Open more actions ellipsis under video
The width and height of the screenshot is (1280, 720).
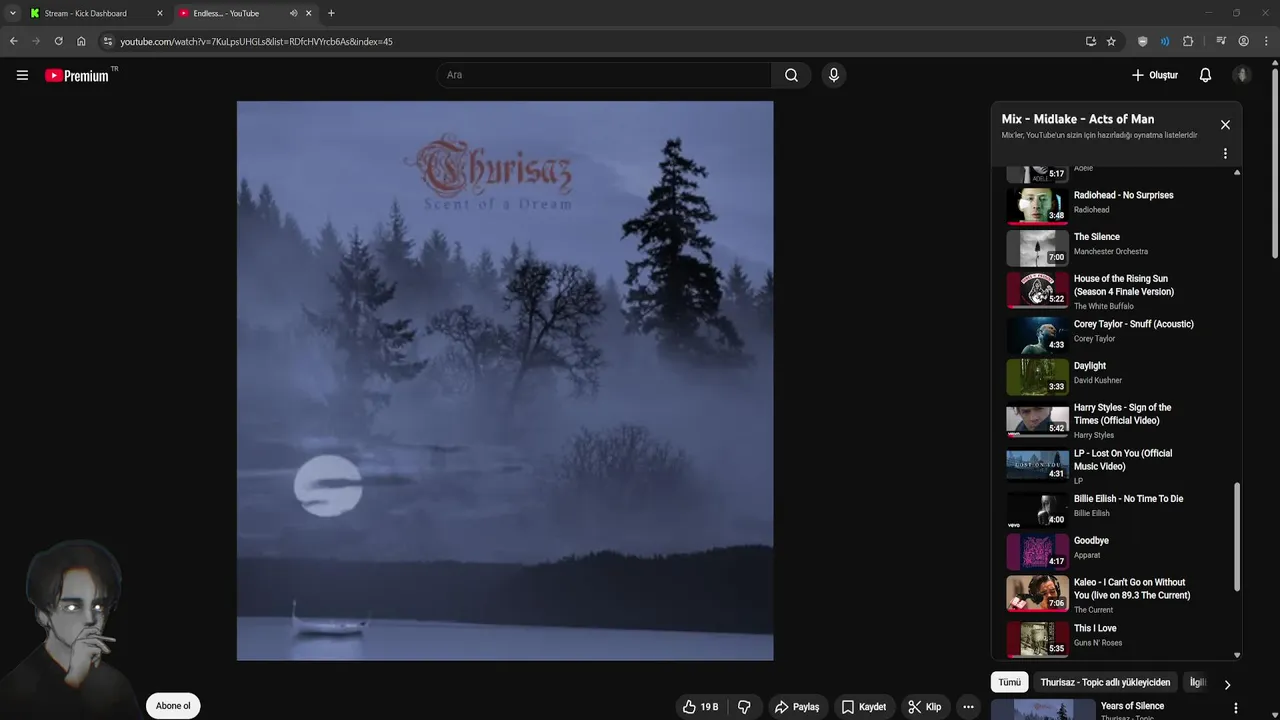coord(968,706)
